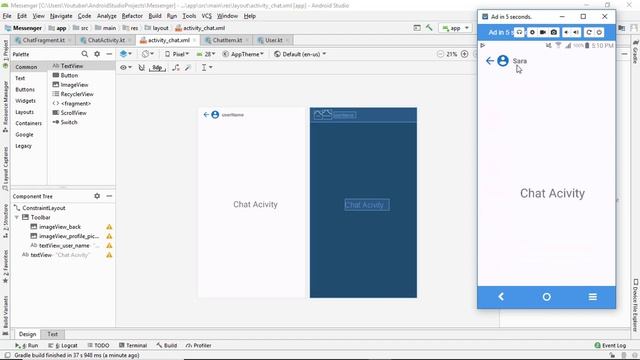Open AppTheme theme selector
The image size is (640, 360).
point(243,54)
